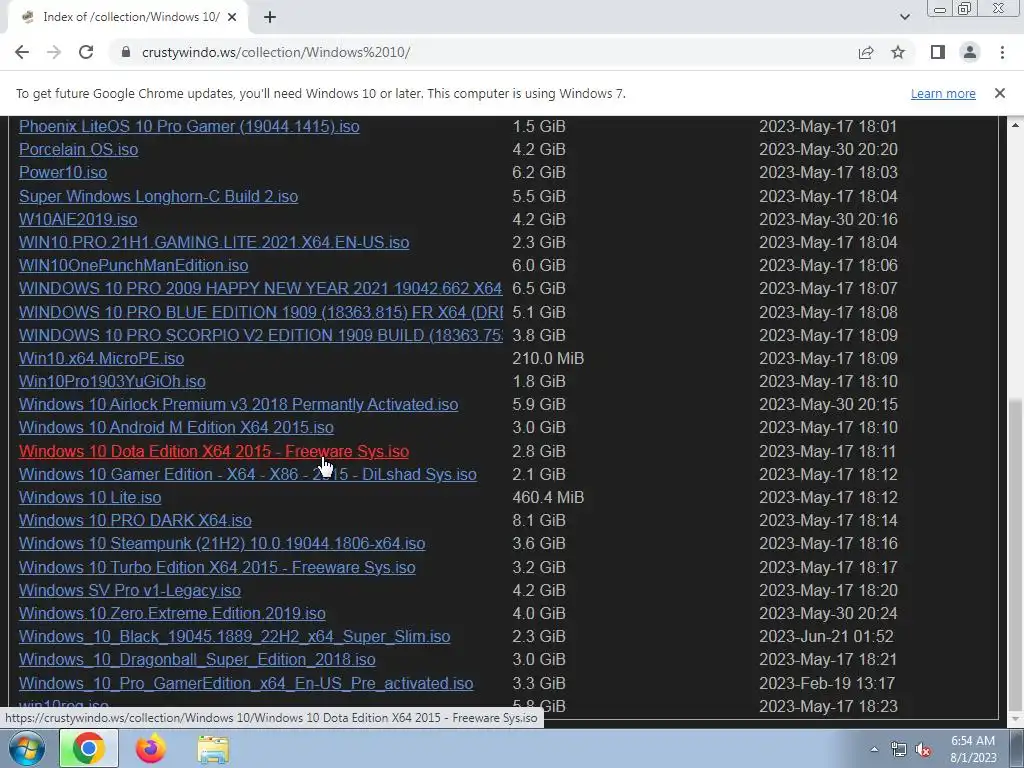The image size is (1024, 768).
Task: Open WINDOWS 10 PRO BLUE EDITION 1909 link
Action: [261, 312]
